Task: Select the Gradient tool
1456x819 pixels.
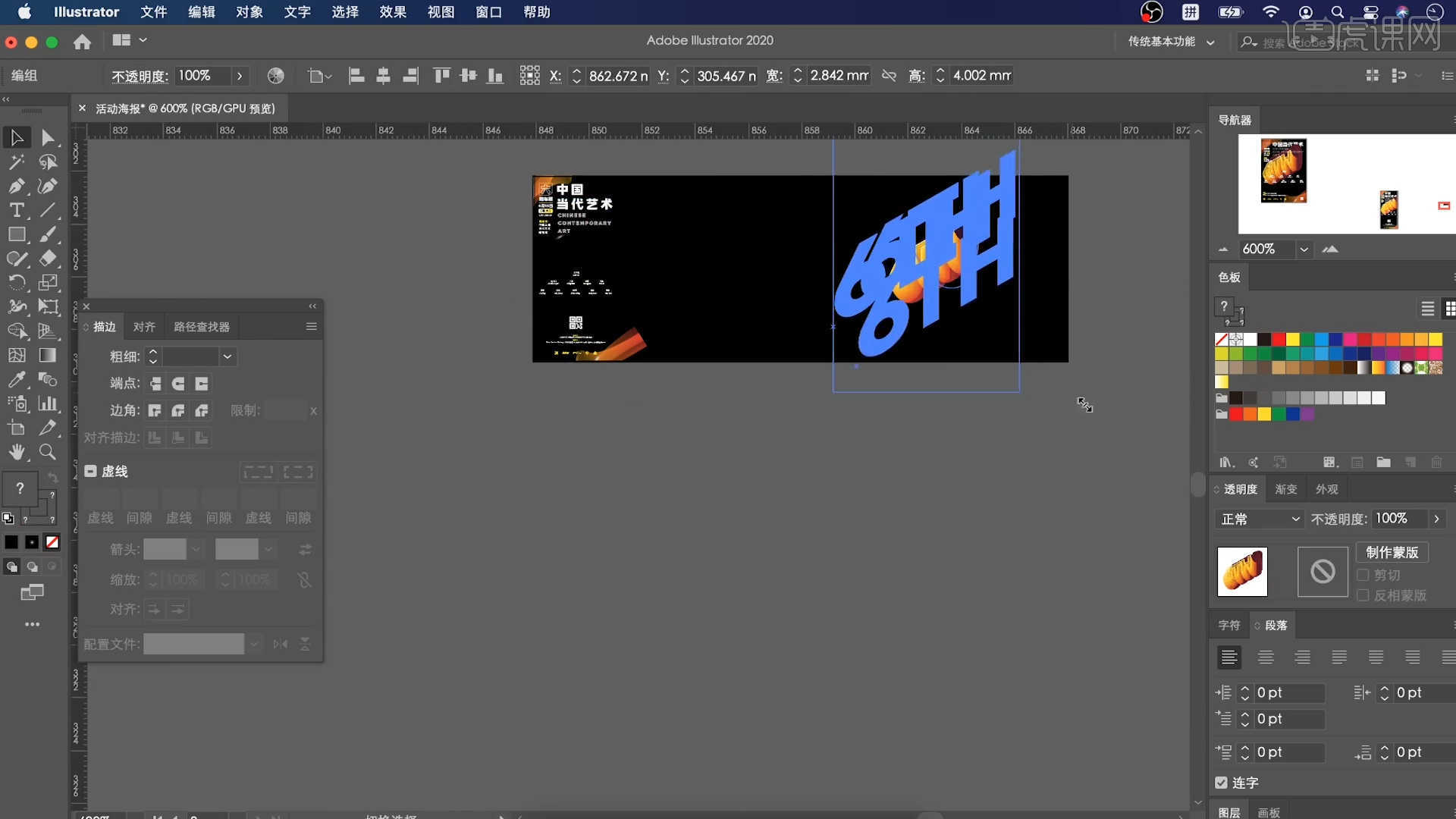Action: [x=48, y=355]
